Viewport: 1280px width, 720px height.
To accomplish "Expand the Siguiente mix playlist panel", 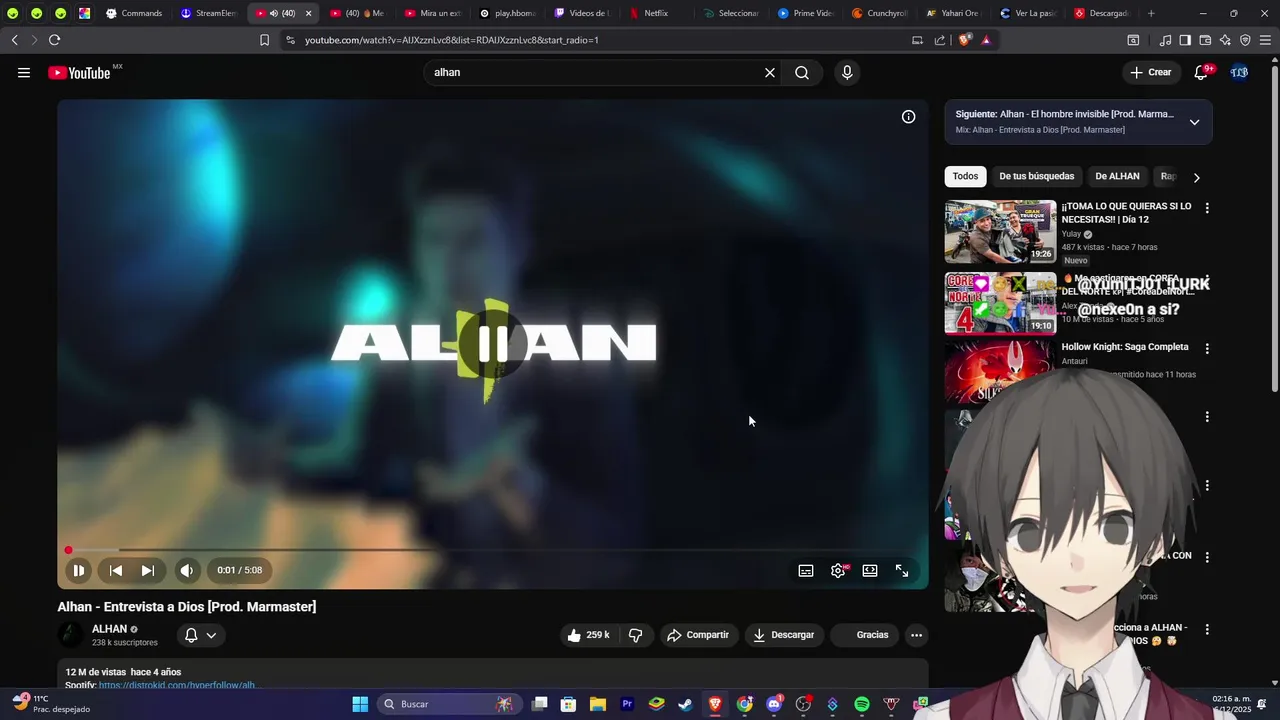I will point(1194,122).
